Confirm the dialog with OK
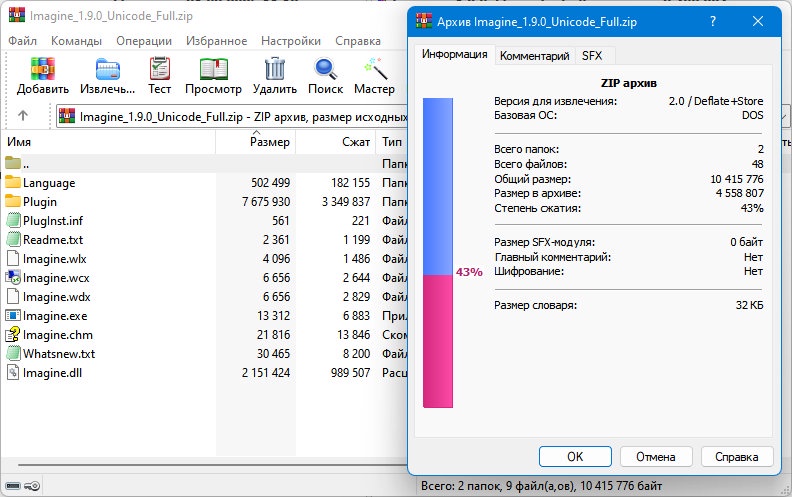Screen dimensions: 792x497 (575, 457)
